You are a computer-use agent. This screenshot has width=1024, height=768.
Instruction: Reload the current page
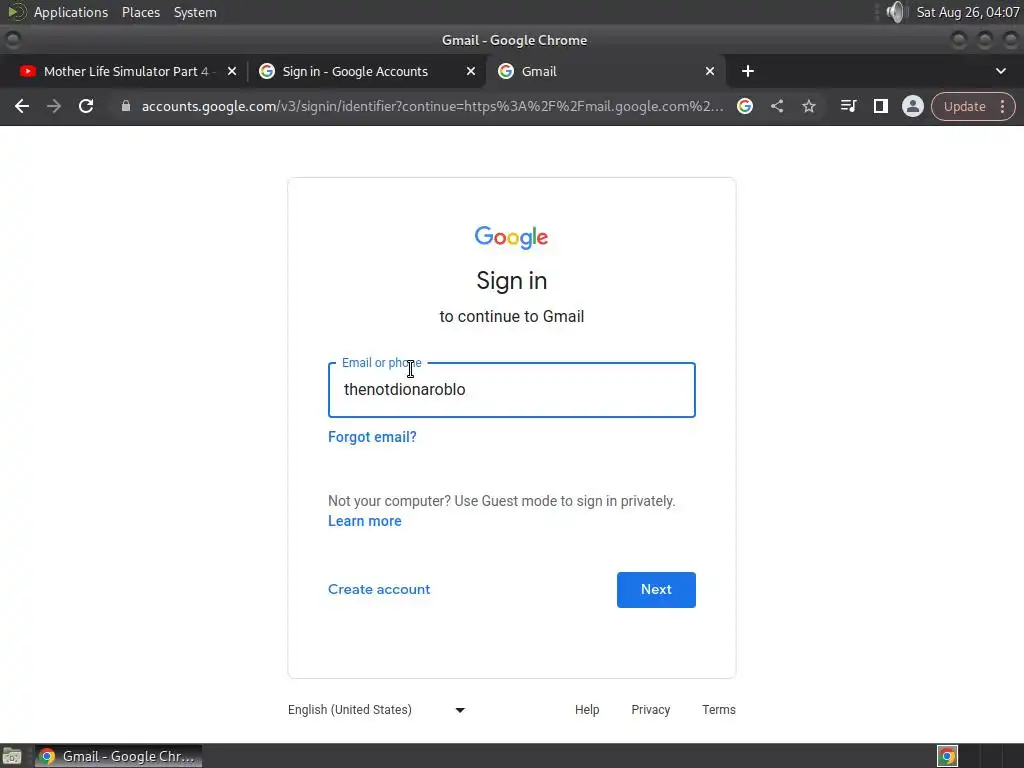click(86, 106)
